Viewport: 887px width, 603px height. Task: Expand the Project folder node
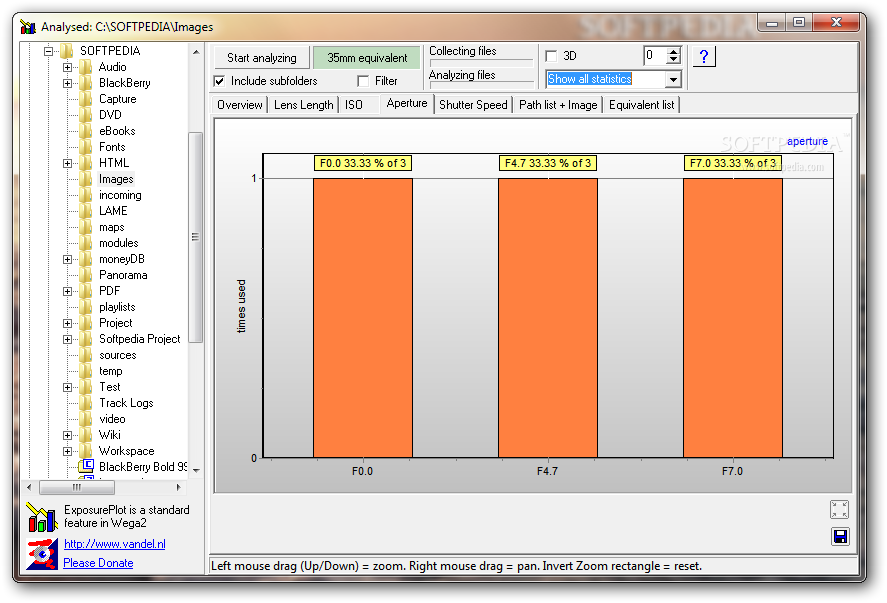pos(67,324)
